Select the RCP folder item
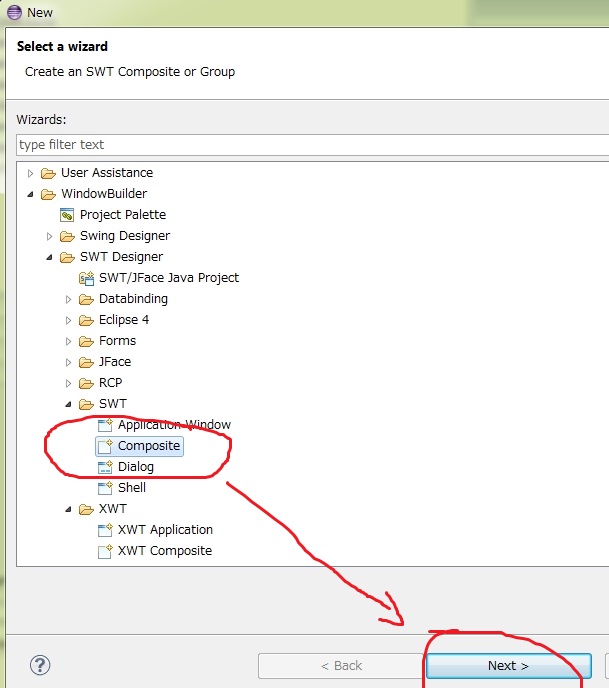The image size is (609, 688). (110, 383)
